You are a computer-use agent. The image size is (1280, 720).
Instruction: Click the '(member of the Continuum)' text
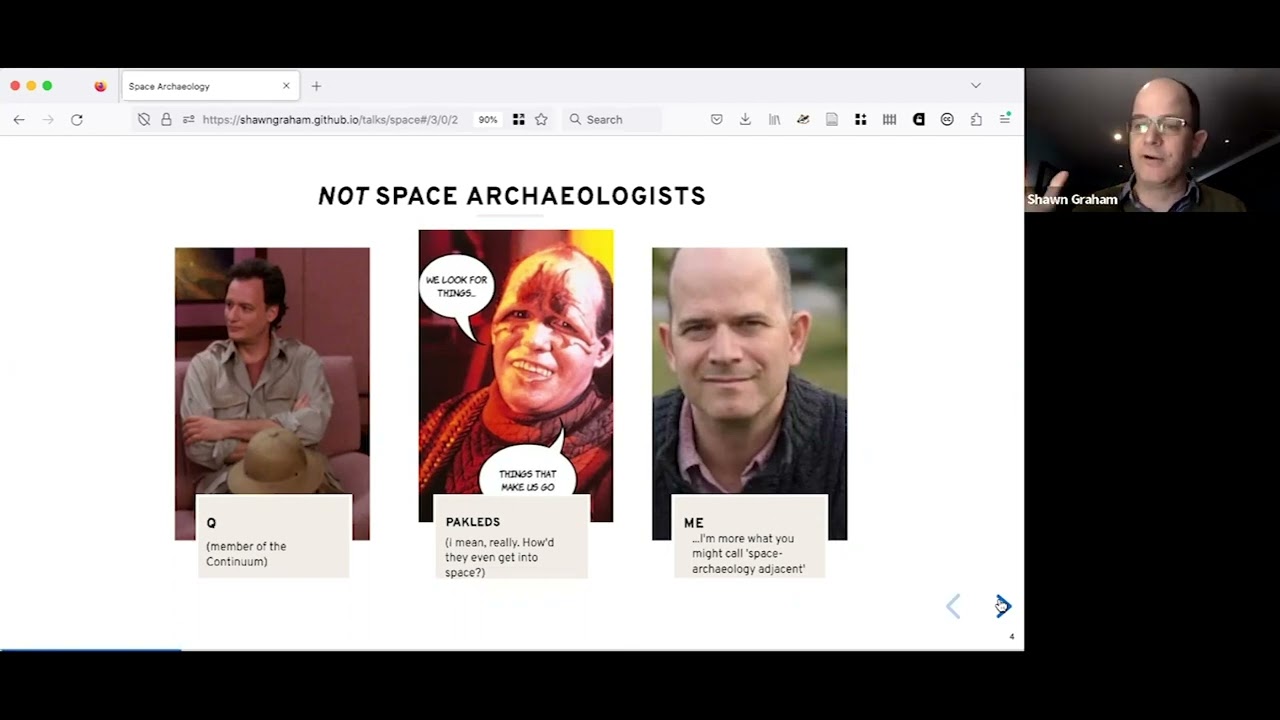246,554
